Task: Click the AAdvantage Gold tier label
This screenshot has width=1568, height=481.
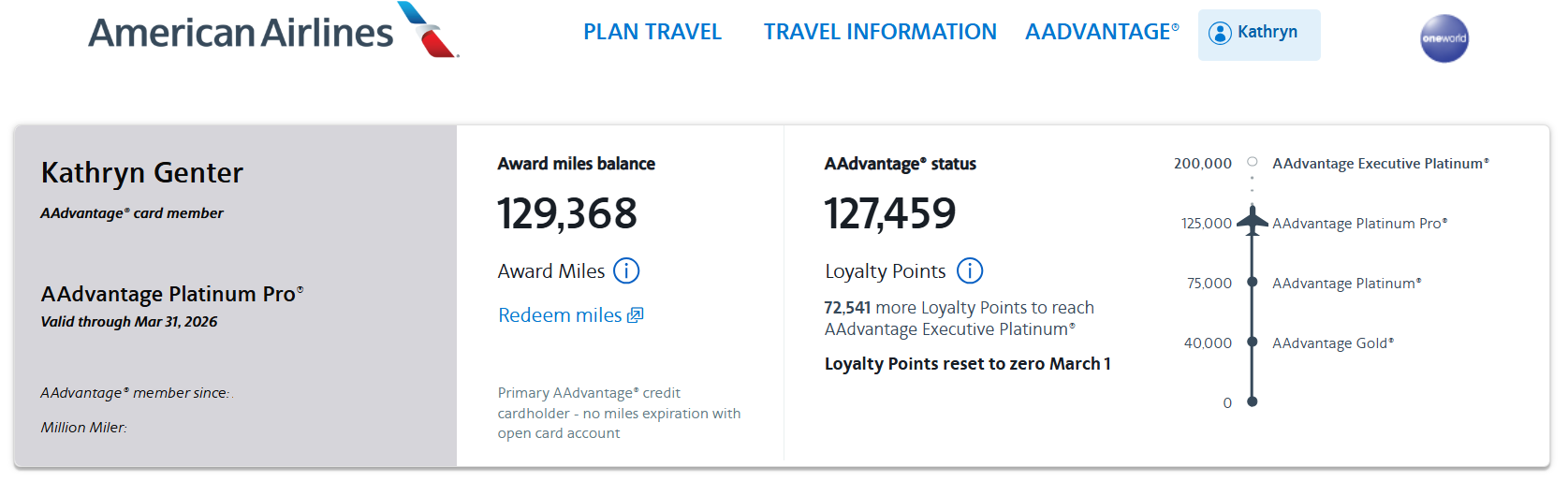Action: tap(1332, 343)
